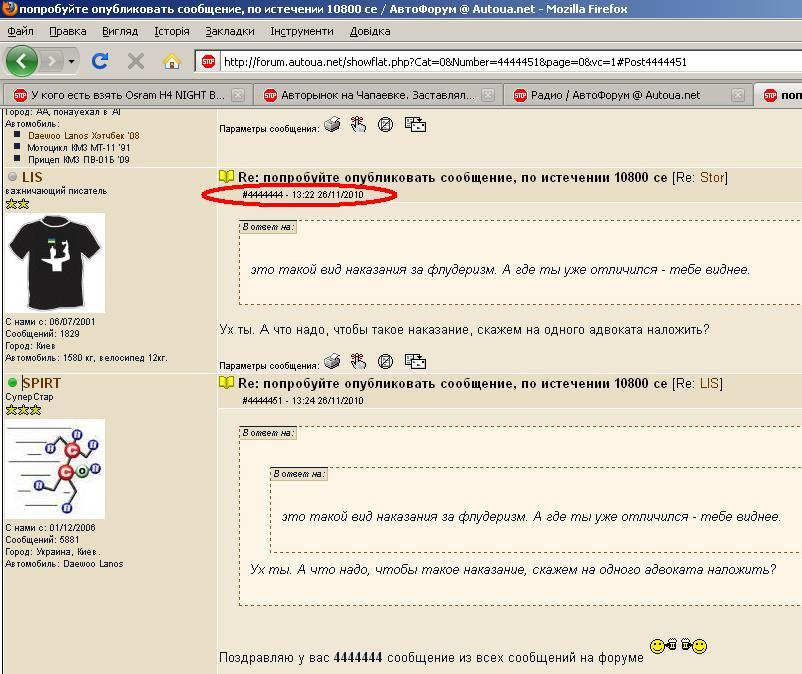Open the browser home page
The image size is (802, 674).
click(172, 62)
